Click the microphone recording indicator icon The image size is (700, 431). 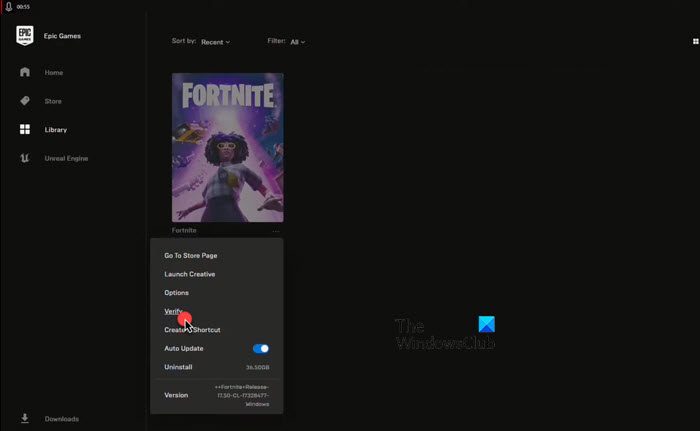[8, 6]
